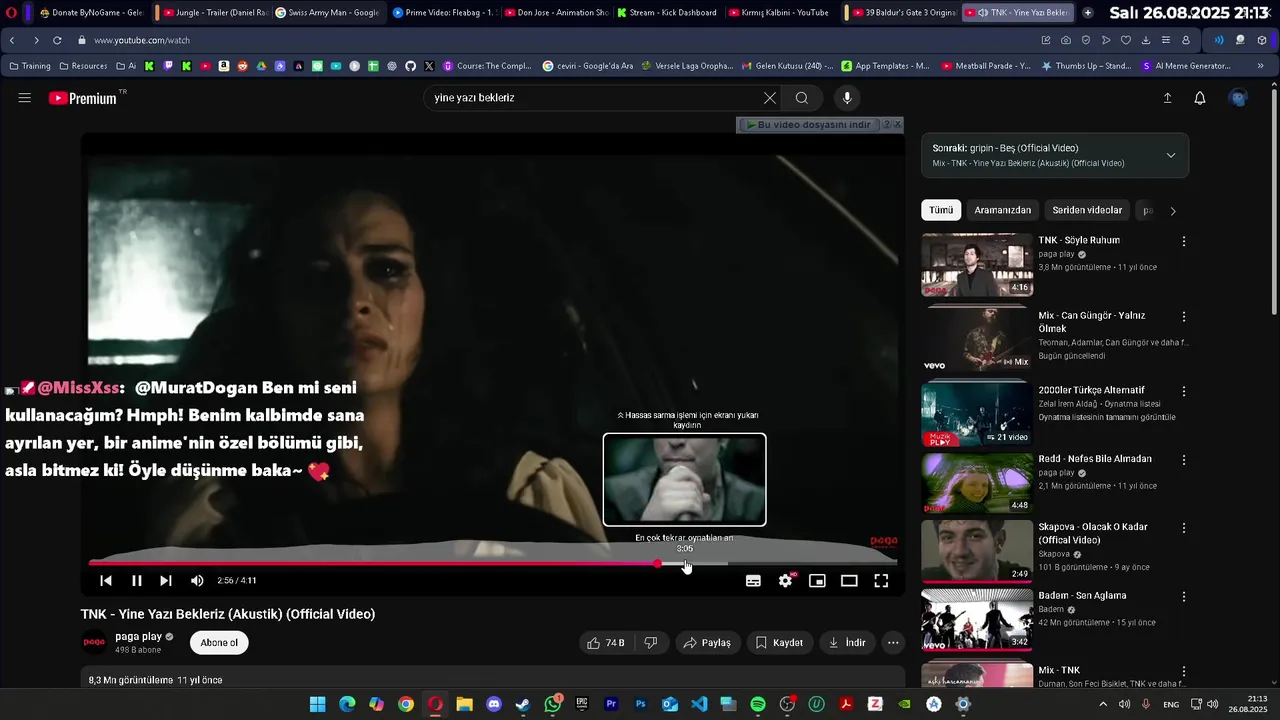
Task: Click the Paylaş share button
Action: point(707,643)
